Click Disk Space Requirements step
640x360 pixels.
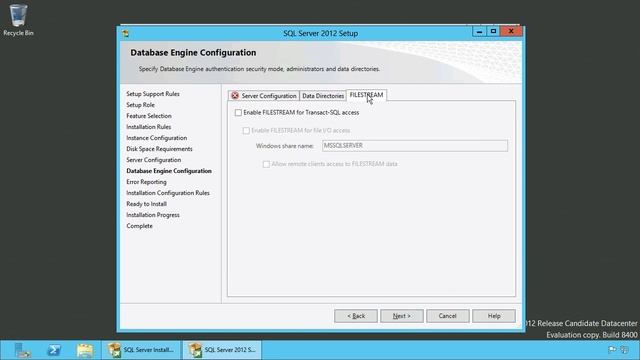pos(159,149)
